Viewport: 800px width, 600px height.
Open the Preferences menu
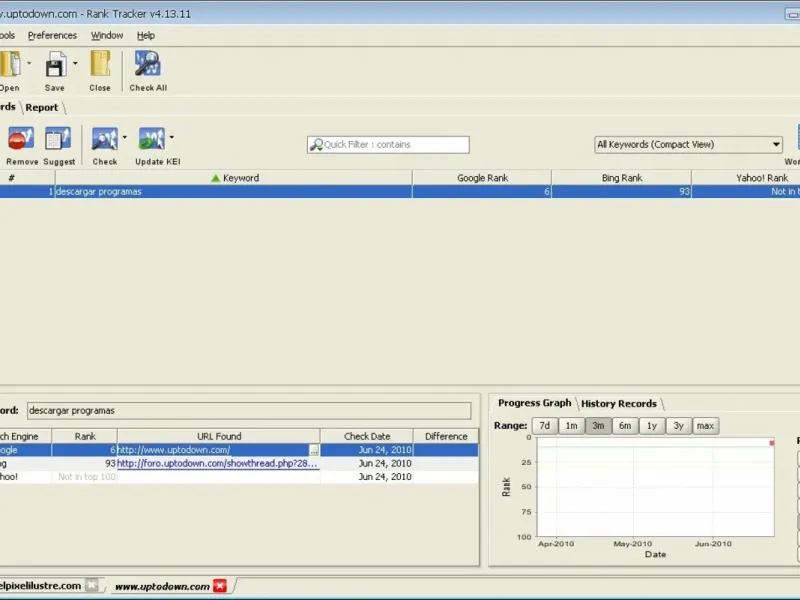(52, 35)
